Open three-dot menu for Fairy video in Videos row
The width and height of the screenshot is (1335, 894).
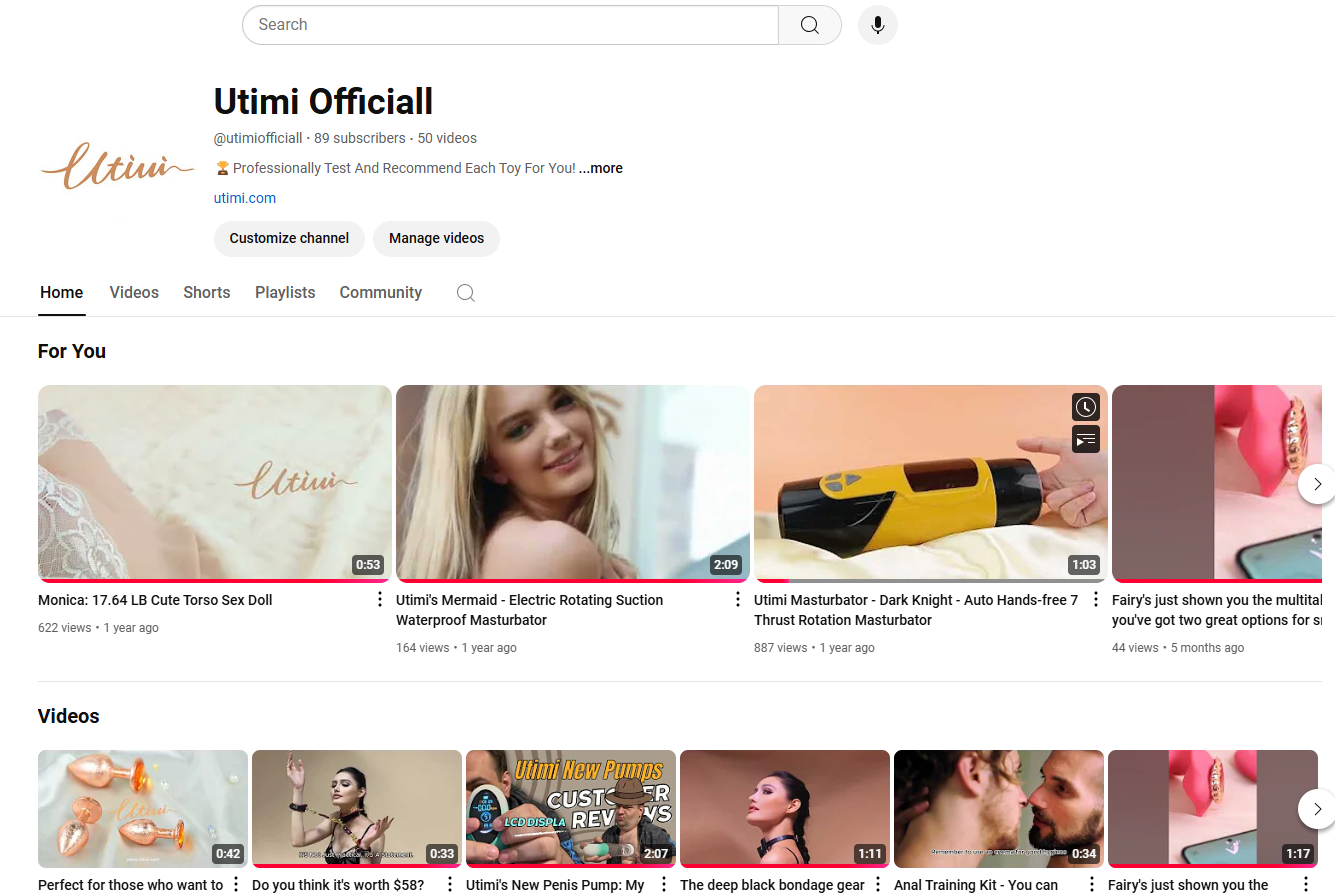[x=1306, y=884]
